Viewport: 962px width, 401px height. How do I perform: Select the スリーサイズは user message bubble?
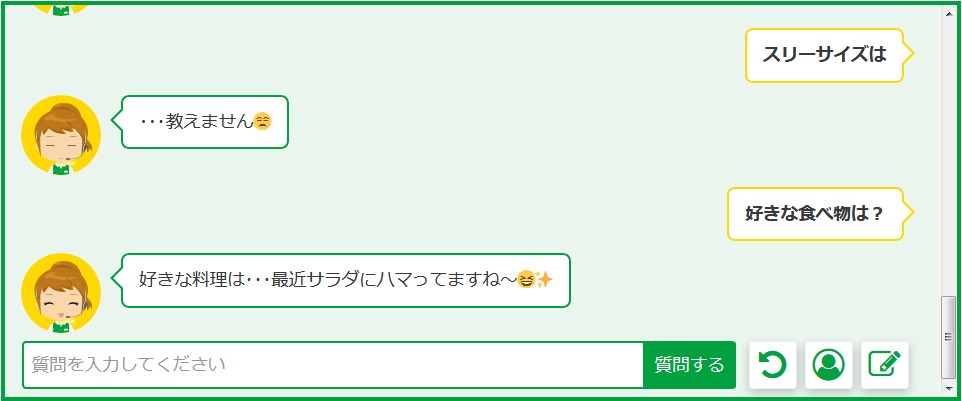[x=824, y=55]
